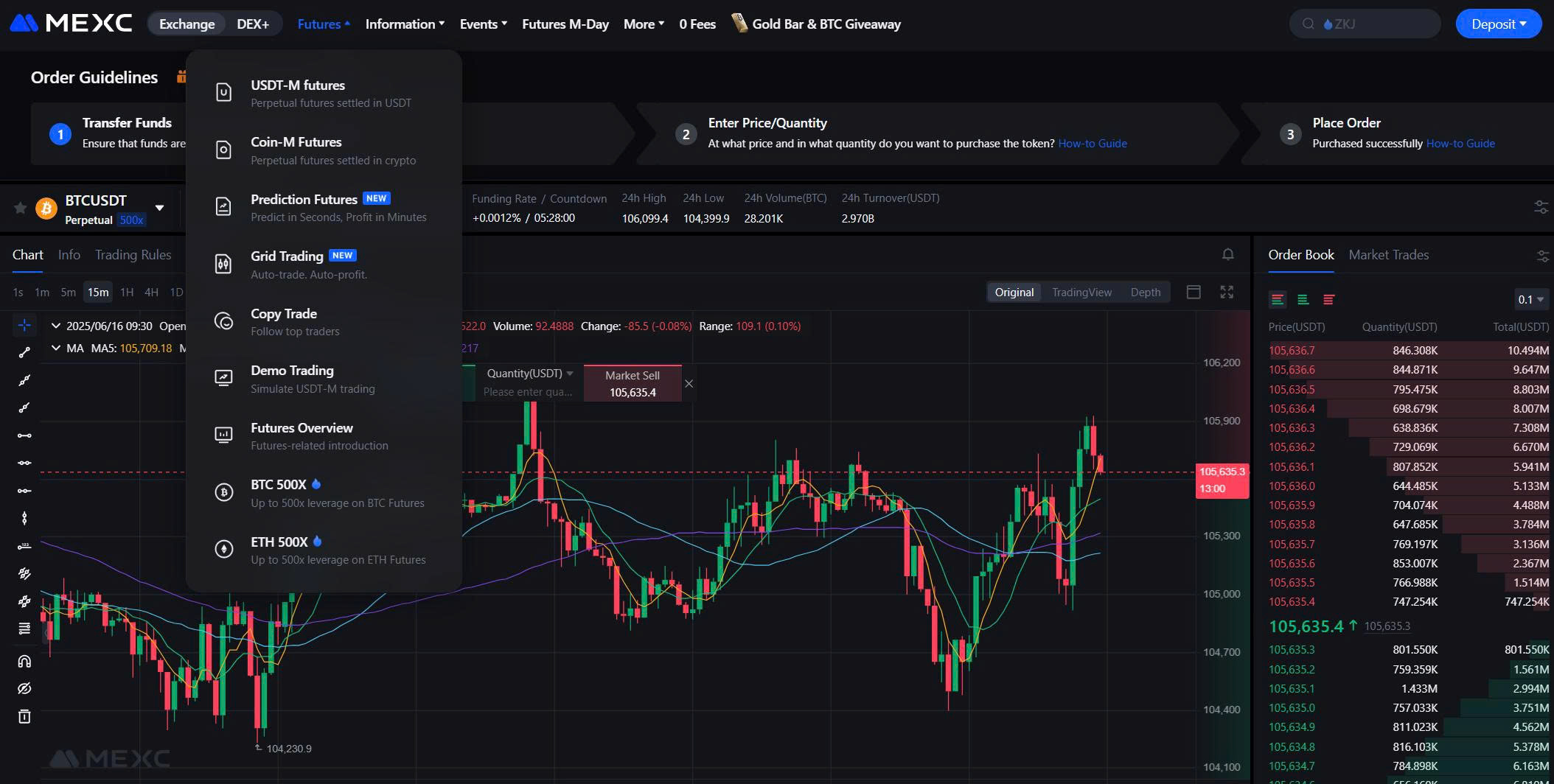Viewport: 1554px width, 784px height.
Task: Toggle the magnet snap mode
Action: [x=24, y=661]
